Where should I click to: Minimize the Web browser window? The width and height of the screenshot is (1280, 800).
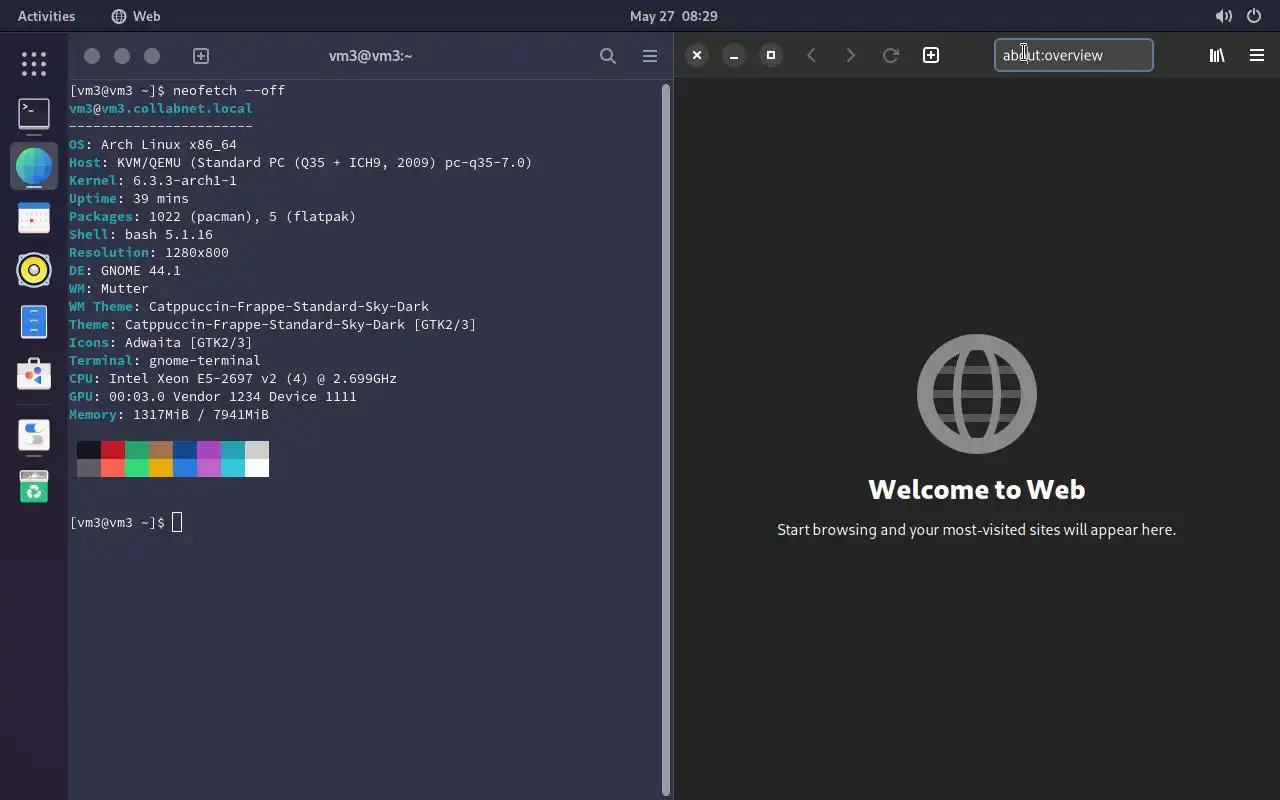pyautogui.click(x=734, y=55)
